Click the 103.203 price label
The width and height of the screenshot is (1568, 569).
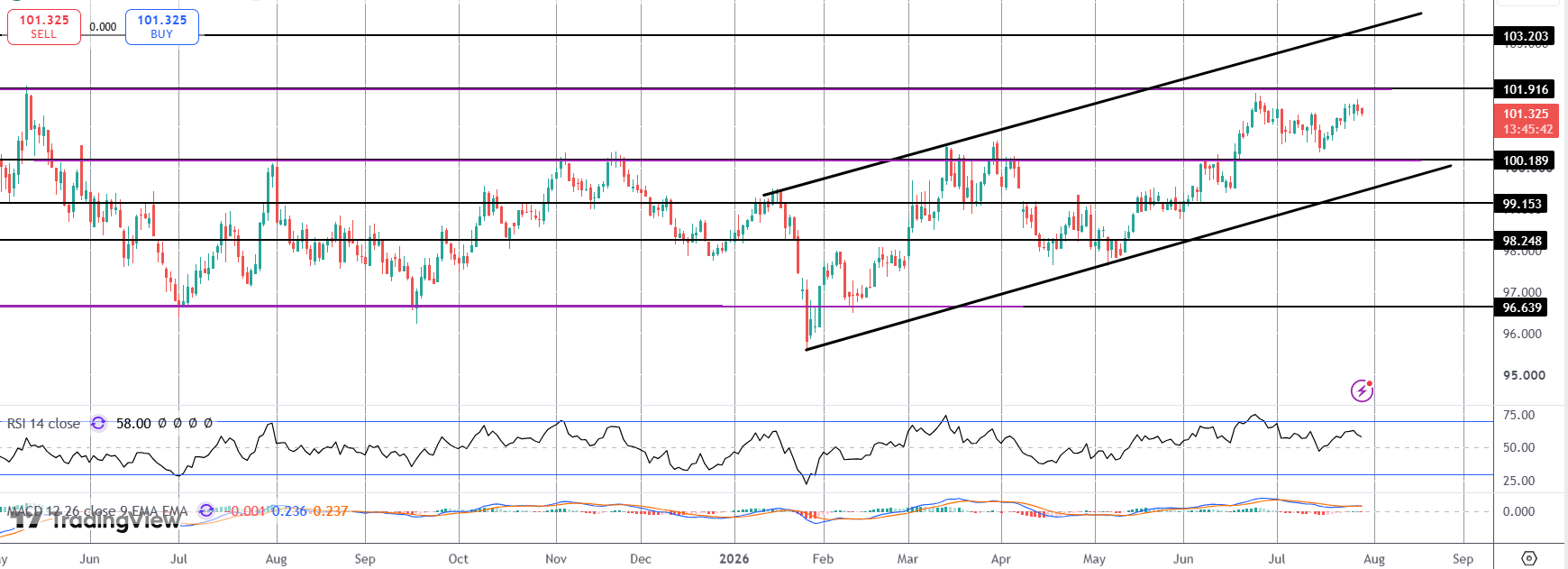click(x=1525, y=36)
